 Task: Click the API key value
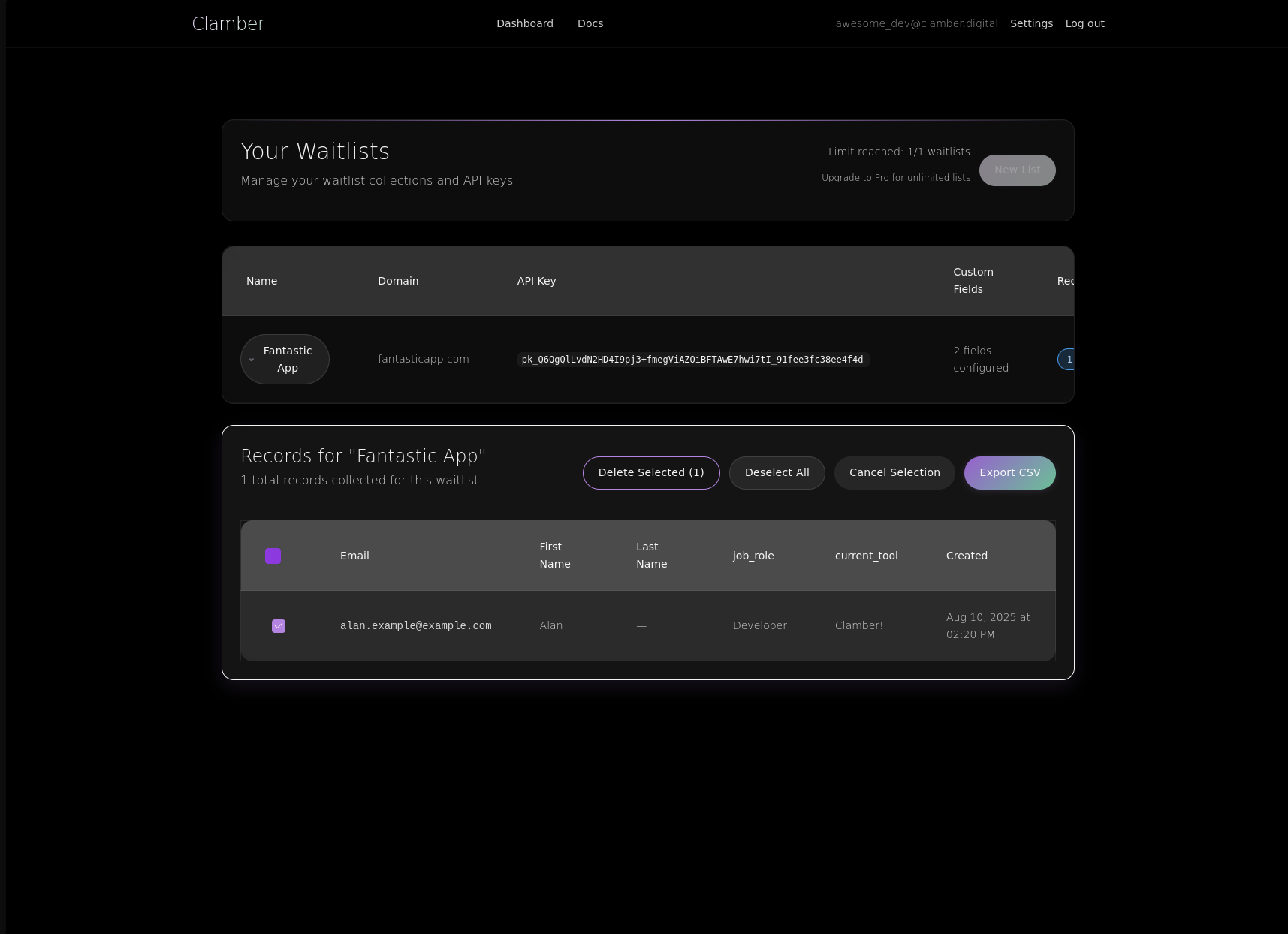tap(692, 360)
